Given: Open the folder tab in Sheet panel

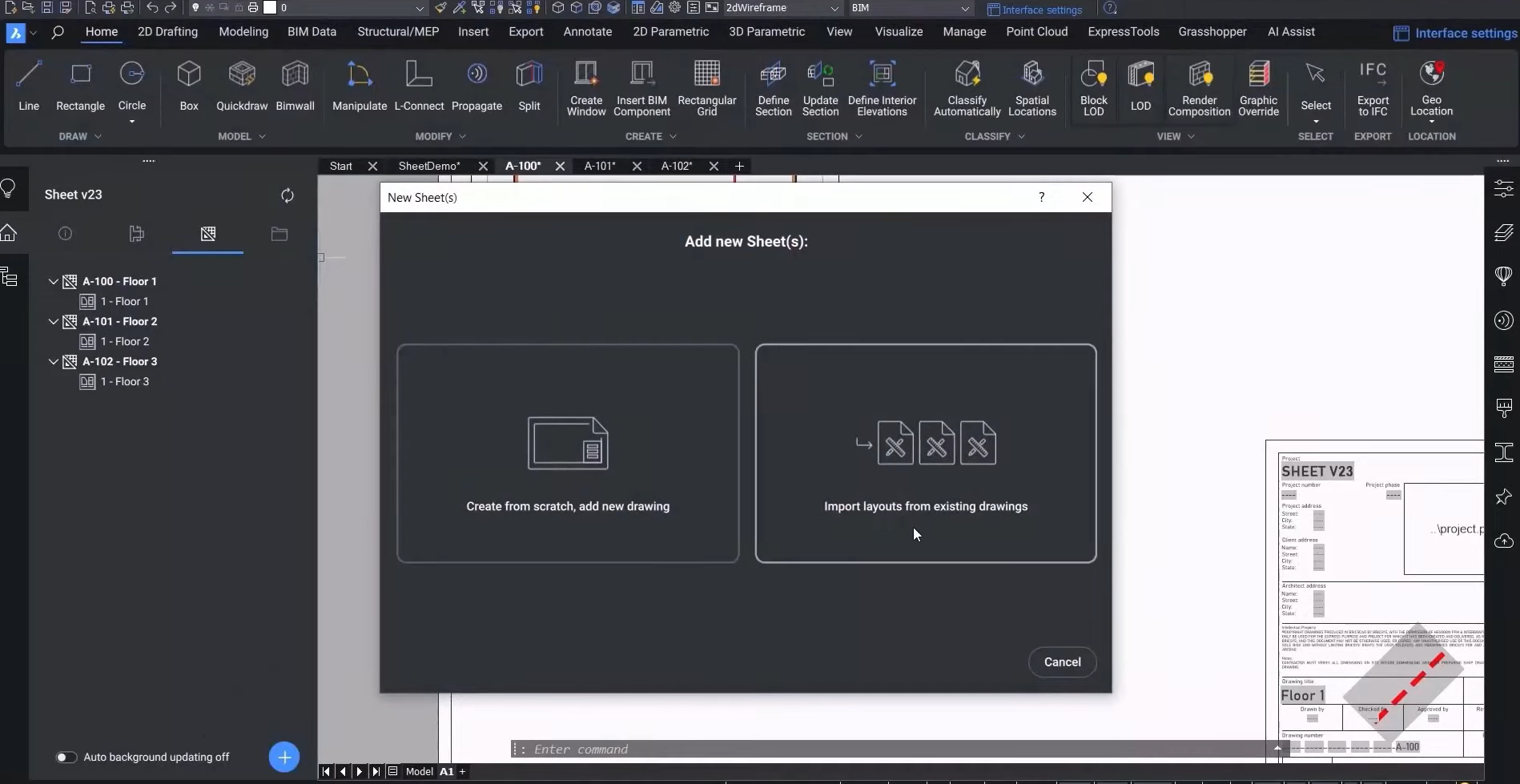Looking at the screenshot, I should tap(279, 234).
